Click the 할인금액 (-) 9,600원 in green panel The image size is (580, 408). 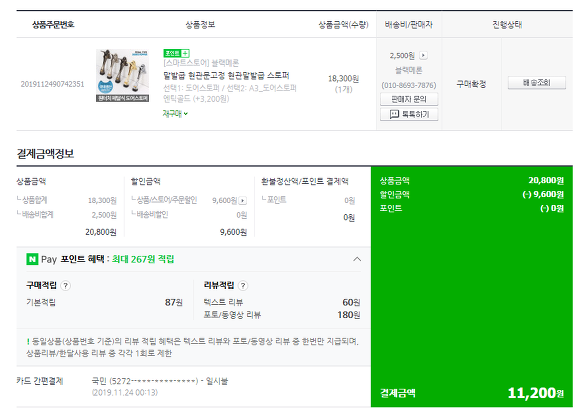click(x=472, y=195)
